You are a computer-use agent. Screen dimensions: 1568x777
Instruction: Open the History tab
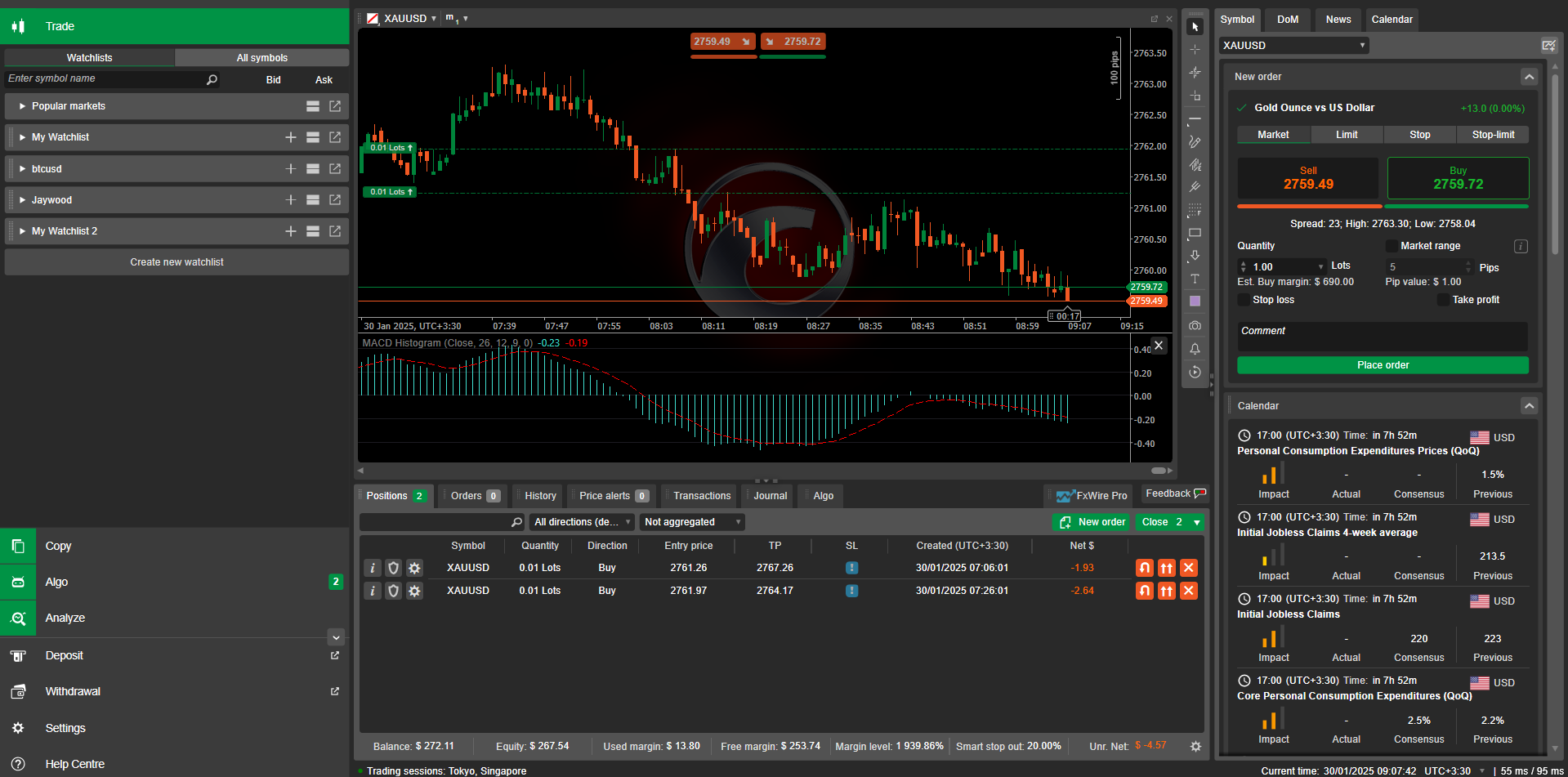click(x=540, y=496)
